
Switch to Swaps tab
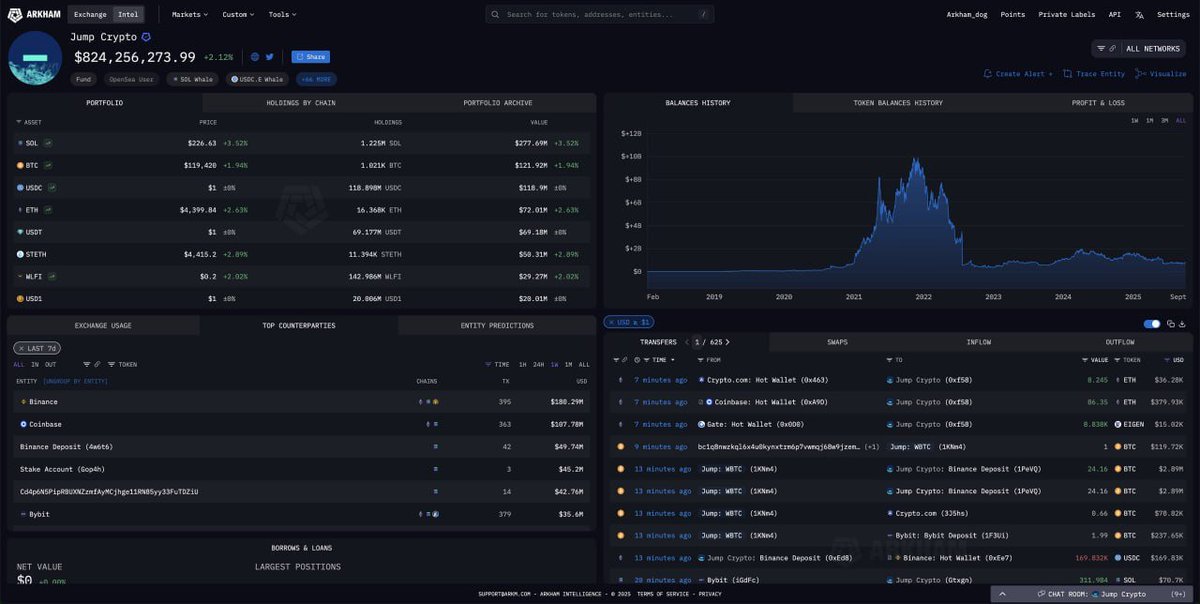click(837, 342)
